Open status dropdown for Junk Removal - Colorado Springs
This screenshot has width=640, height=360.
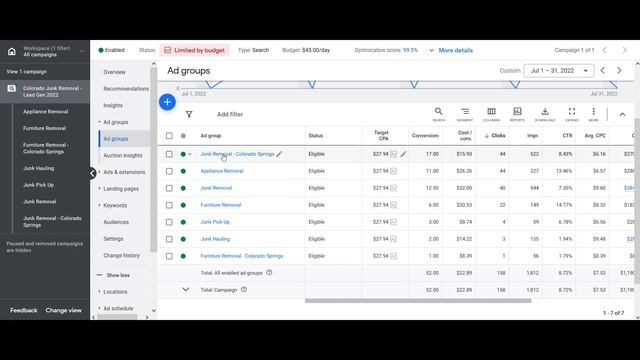(x=190, y=154)
